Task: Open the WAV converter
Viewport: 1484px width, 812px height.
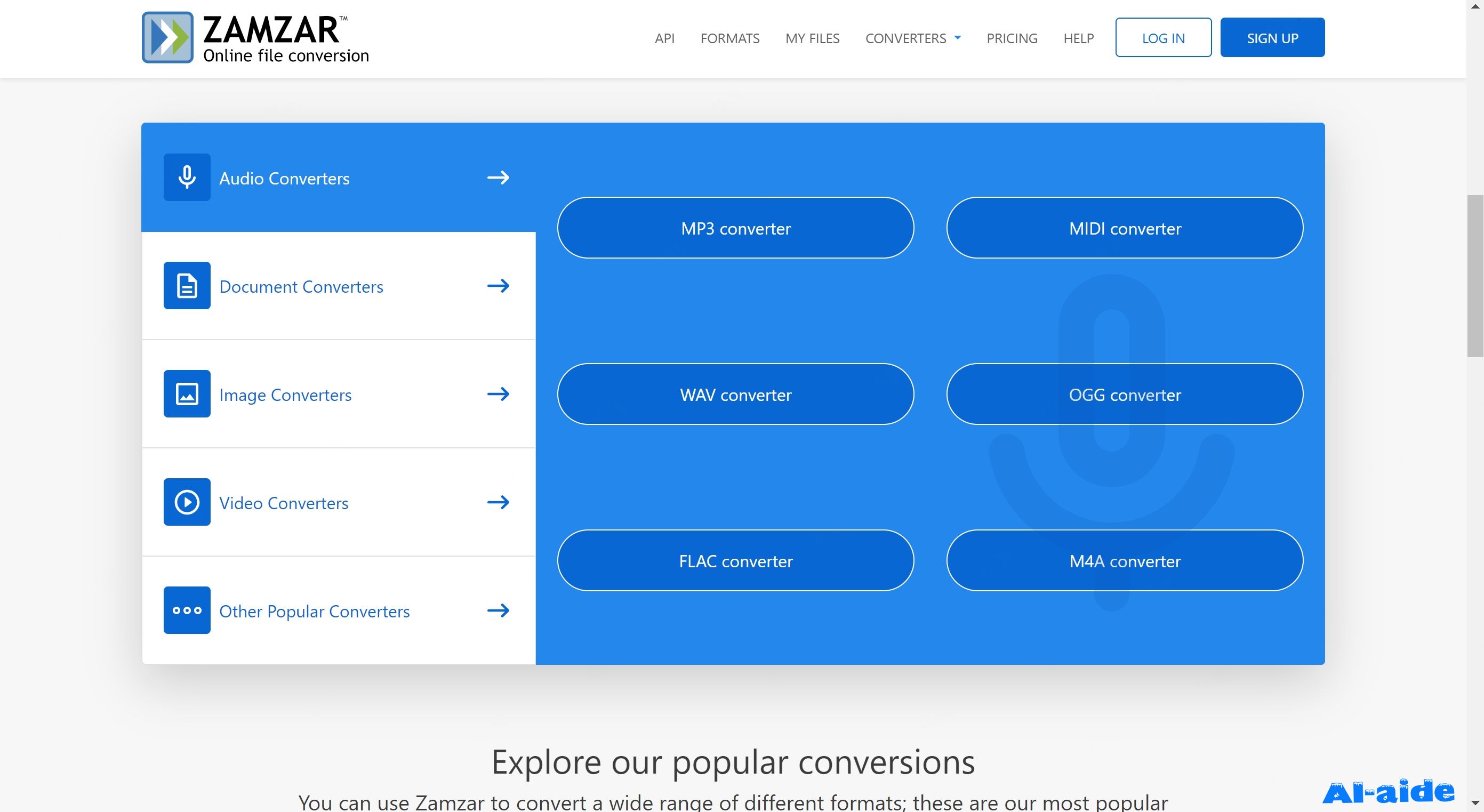Action: [735, 395]
